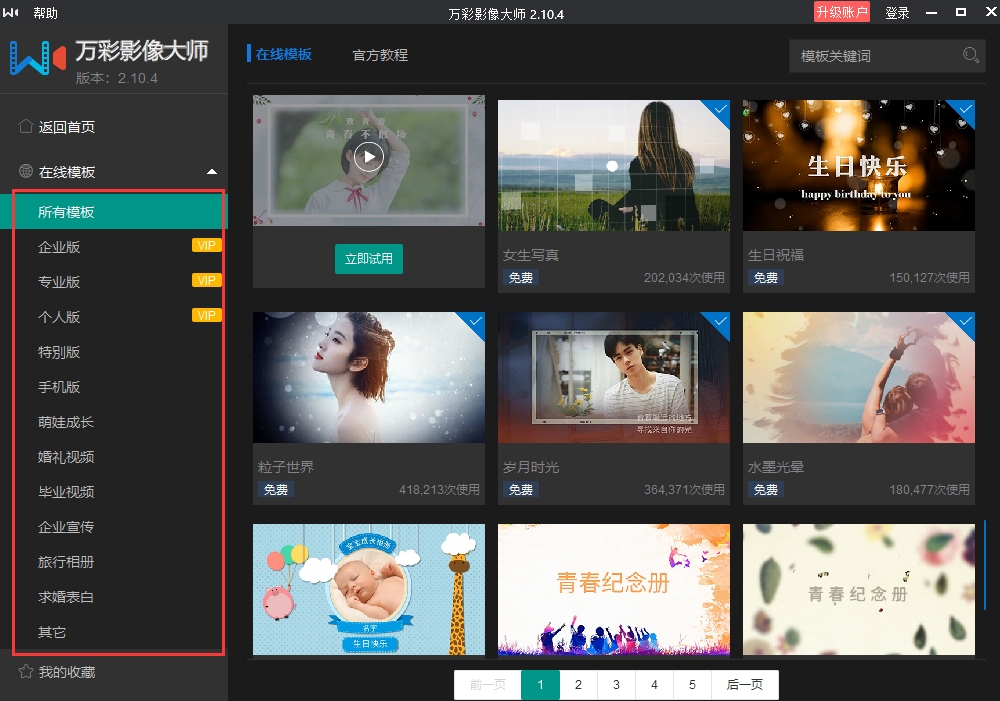Click the 升级账户 button
The width and height of the screenshot is (1000, 701).
[840, 13]
